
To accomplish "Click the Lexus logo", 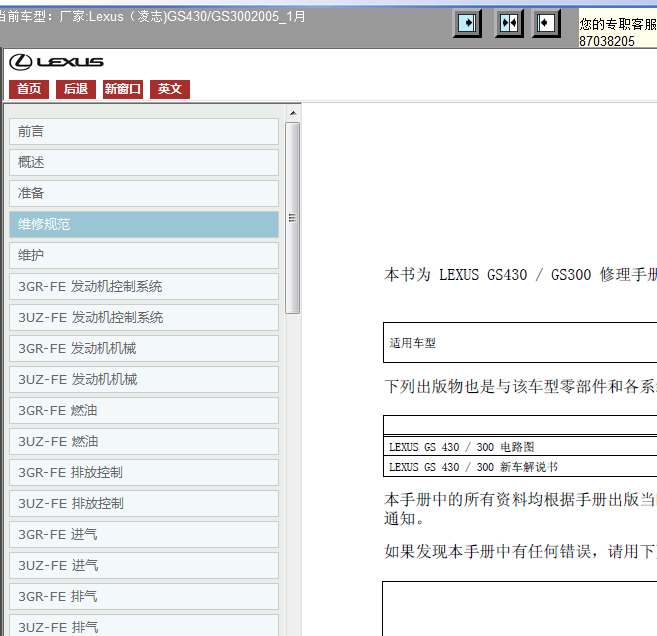I will (56, 62).
